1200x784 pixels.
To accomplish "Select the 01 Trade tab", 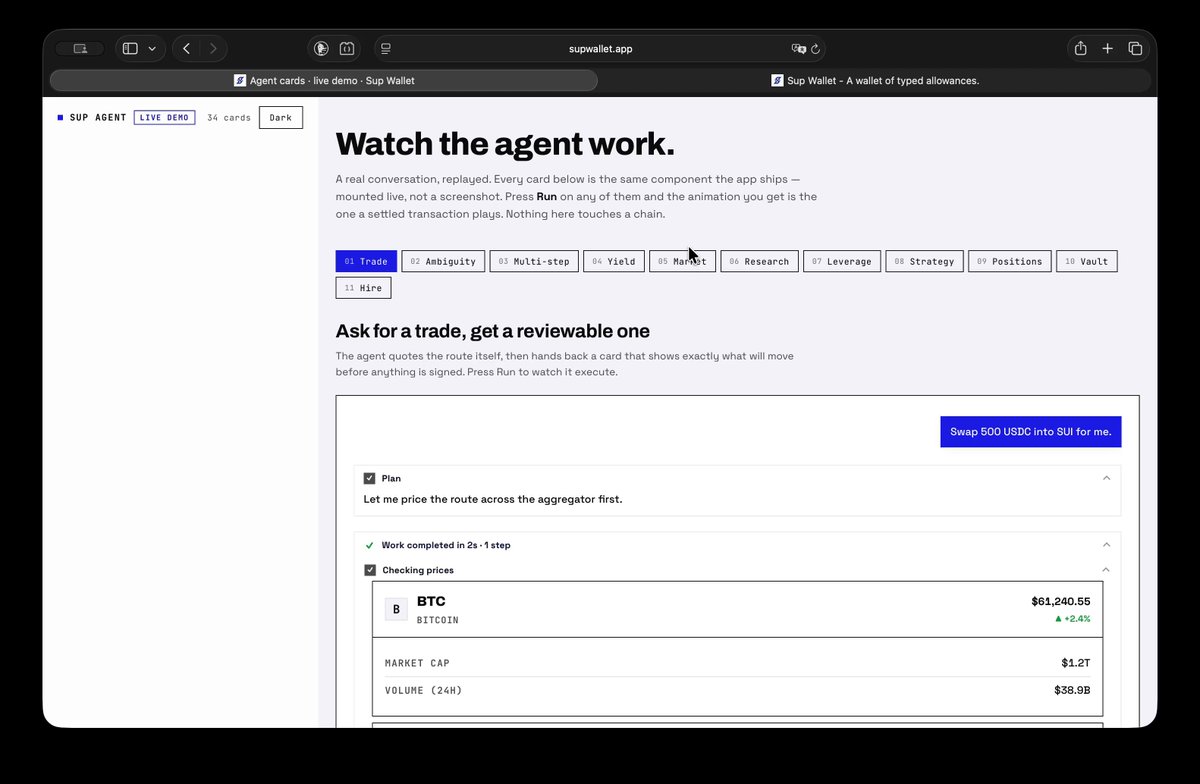I will point(366,261).
